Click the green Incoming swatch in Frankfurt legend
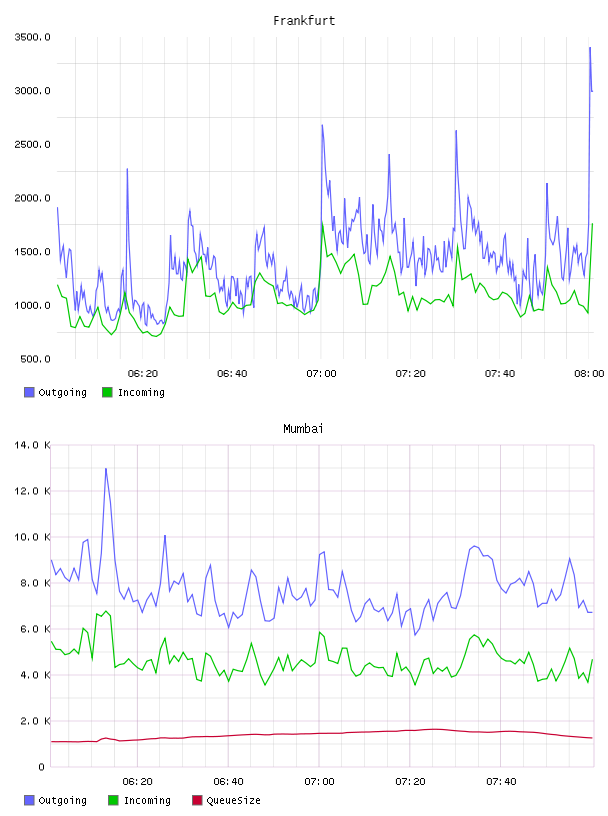The height and width of the screenshot is (816, 608). point(107,392)
